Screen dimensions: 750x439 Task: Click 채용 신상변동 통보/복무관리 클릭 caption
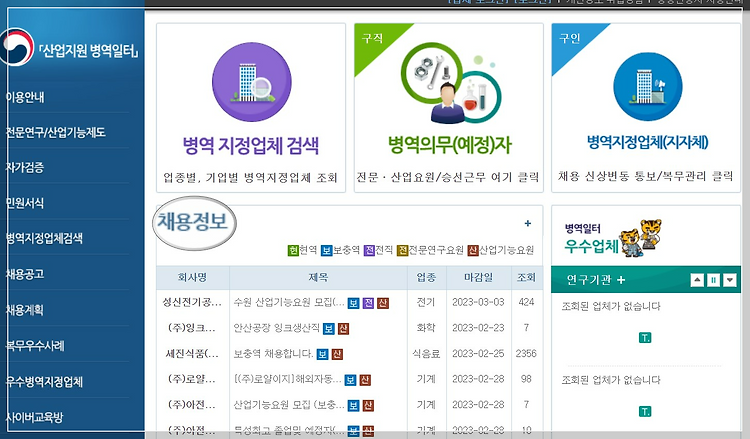[x=645, y=176]
